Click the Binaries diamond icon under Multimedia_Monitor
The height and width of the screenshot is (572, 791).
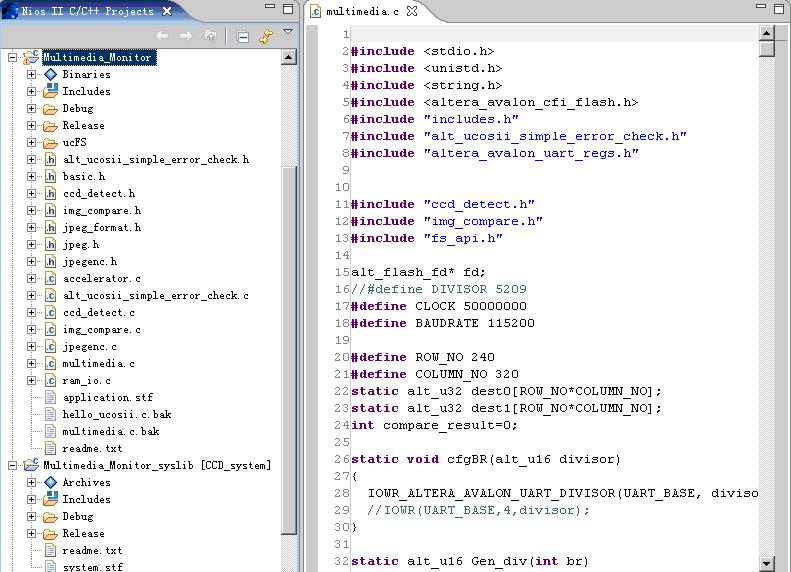click(x=50, y=75)
